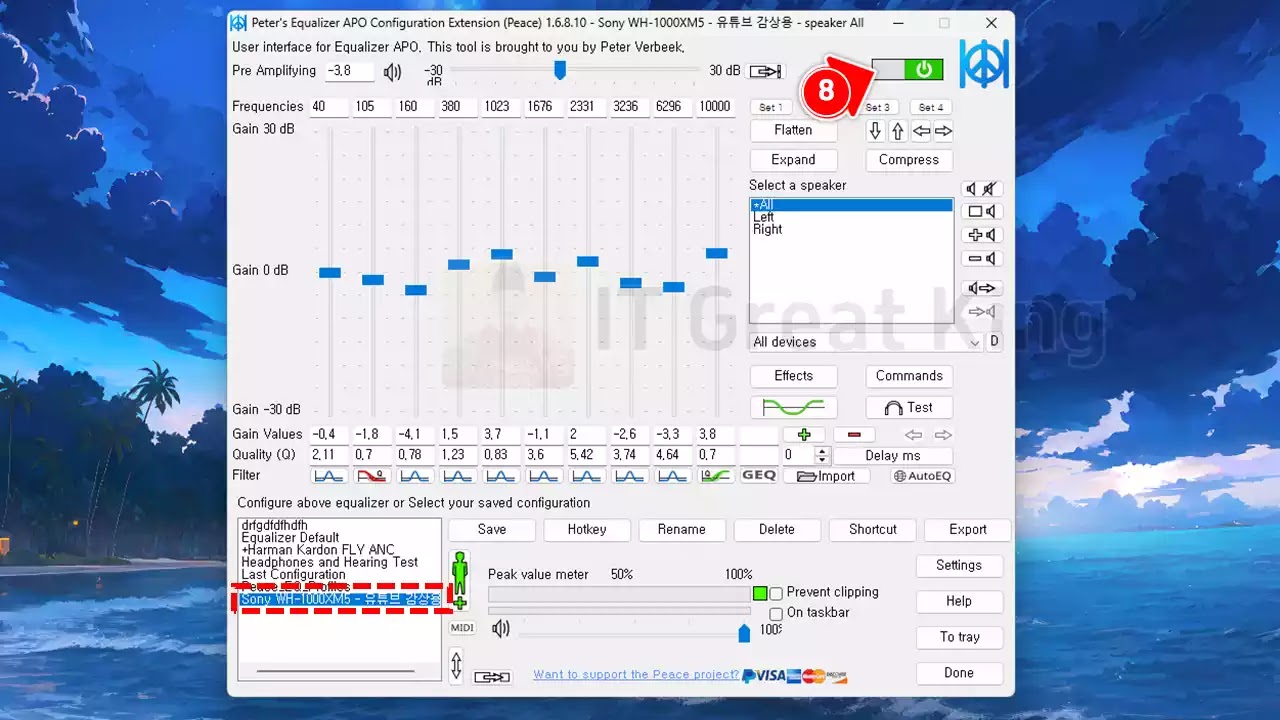Click the arrow-into-bracket icon at the bottom
Image resolution: width=1280 pixels, height=720 pixels.
coord(491,677)
